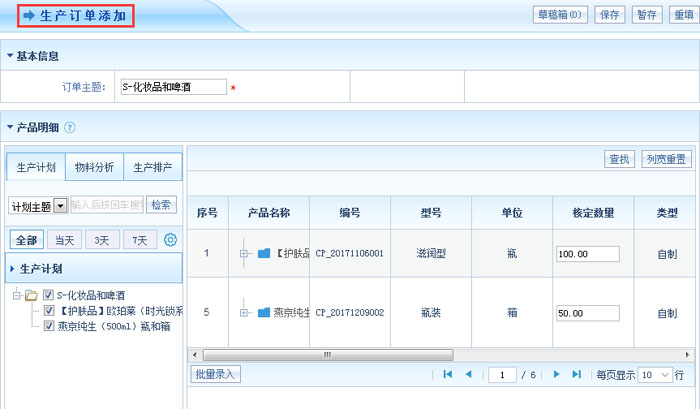Switch to the 生产排产 tab
This screenshot has height=409, width=700.
point(153,167)
